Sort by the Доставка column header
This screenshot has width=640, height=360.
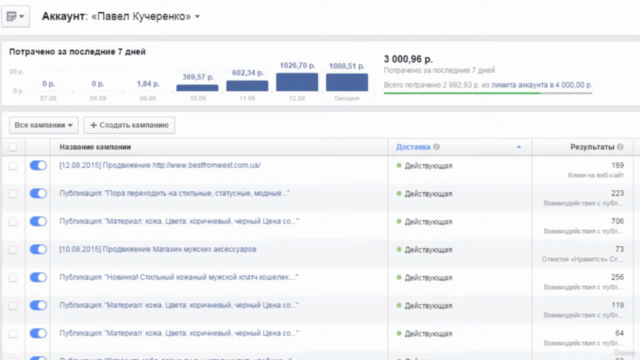click(x=413, y=147)
